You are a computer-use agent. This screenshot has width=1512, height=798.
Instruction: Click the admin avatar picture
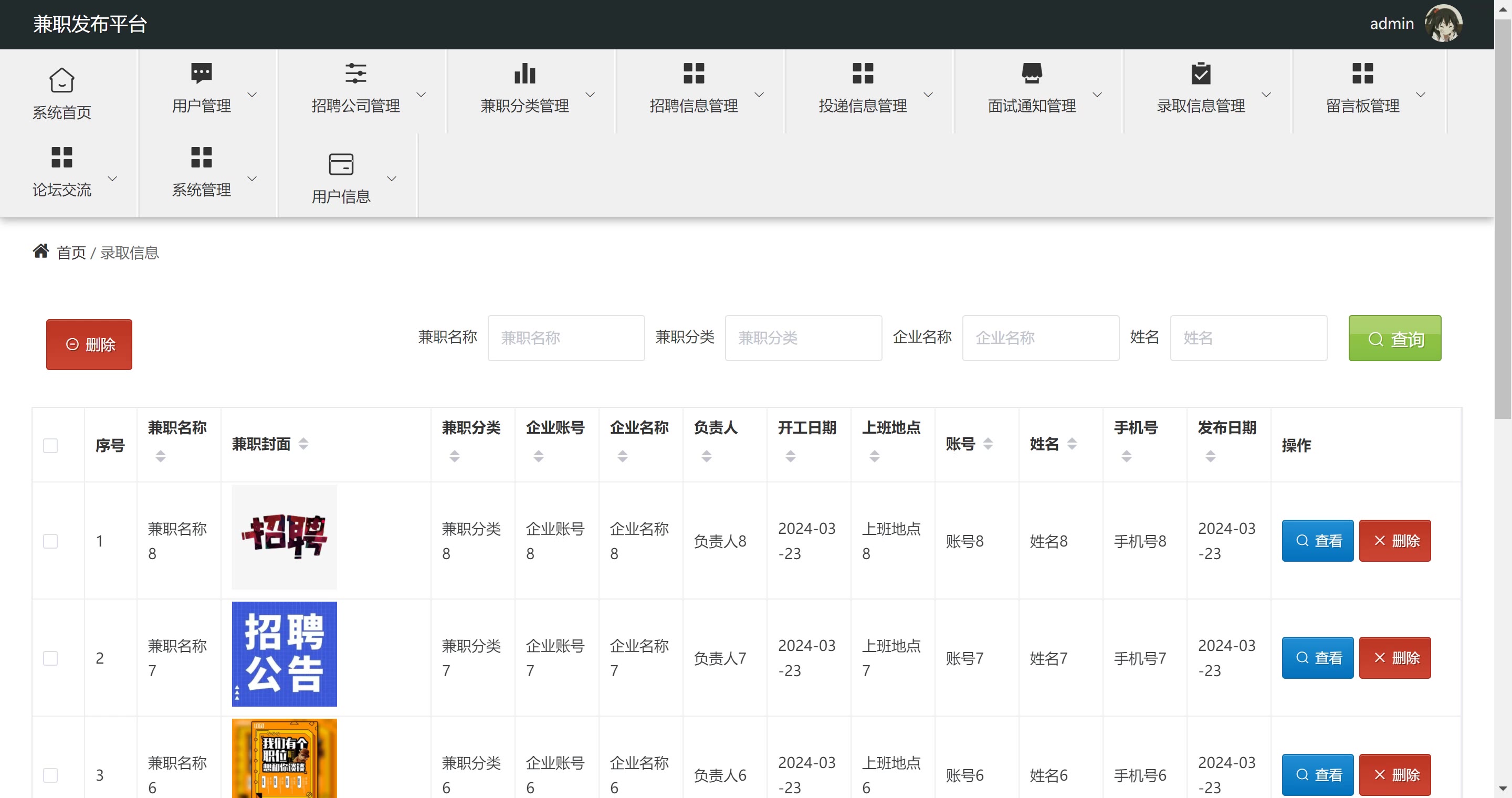(1443, 24)
